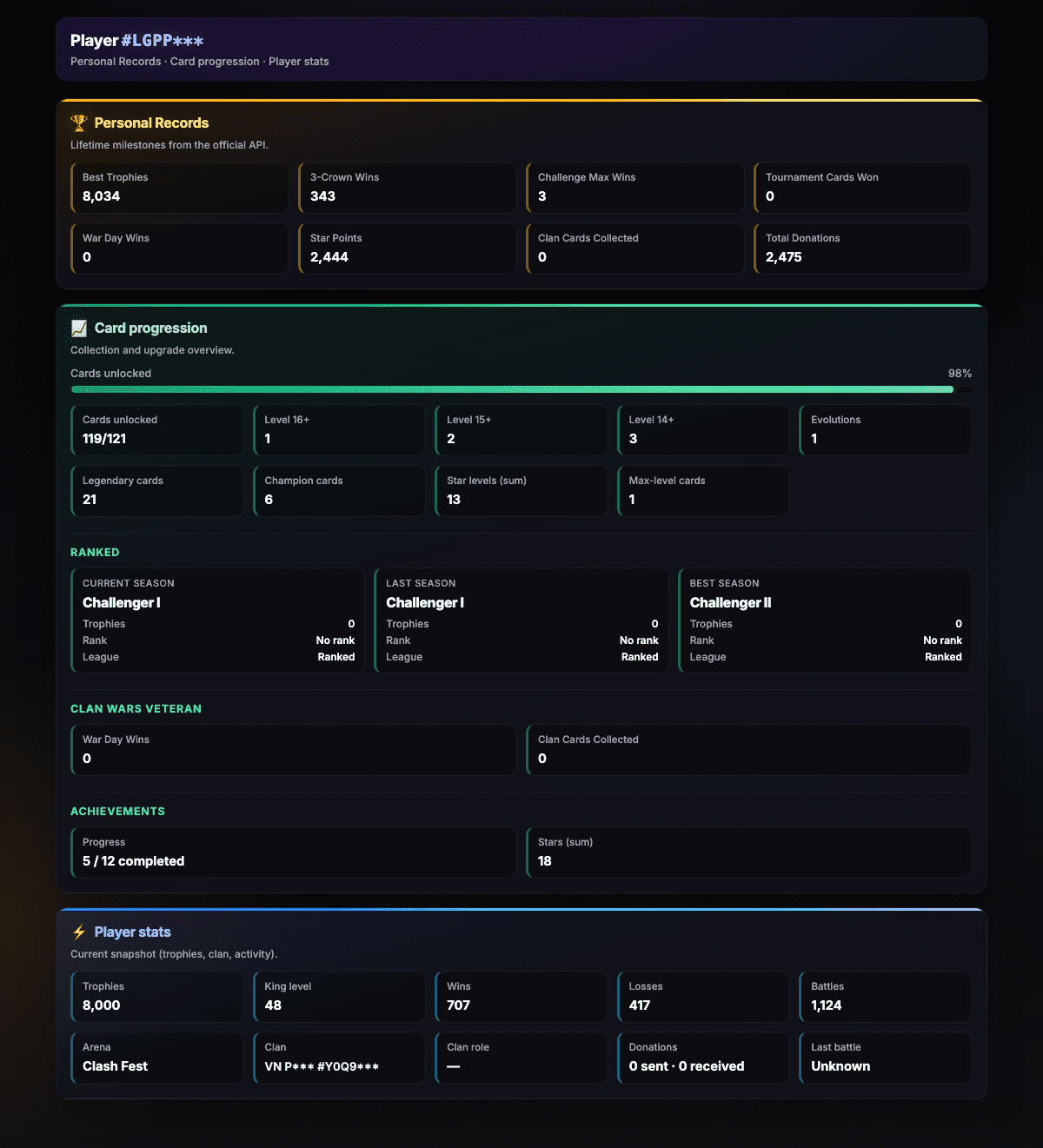
Task: Open the clan VN P*** #Y0Q9 entry
Action: click(x=339, y=1058)
